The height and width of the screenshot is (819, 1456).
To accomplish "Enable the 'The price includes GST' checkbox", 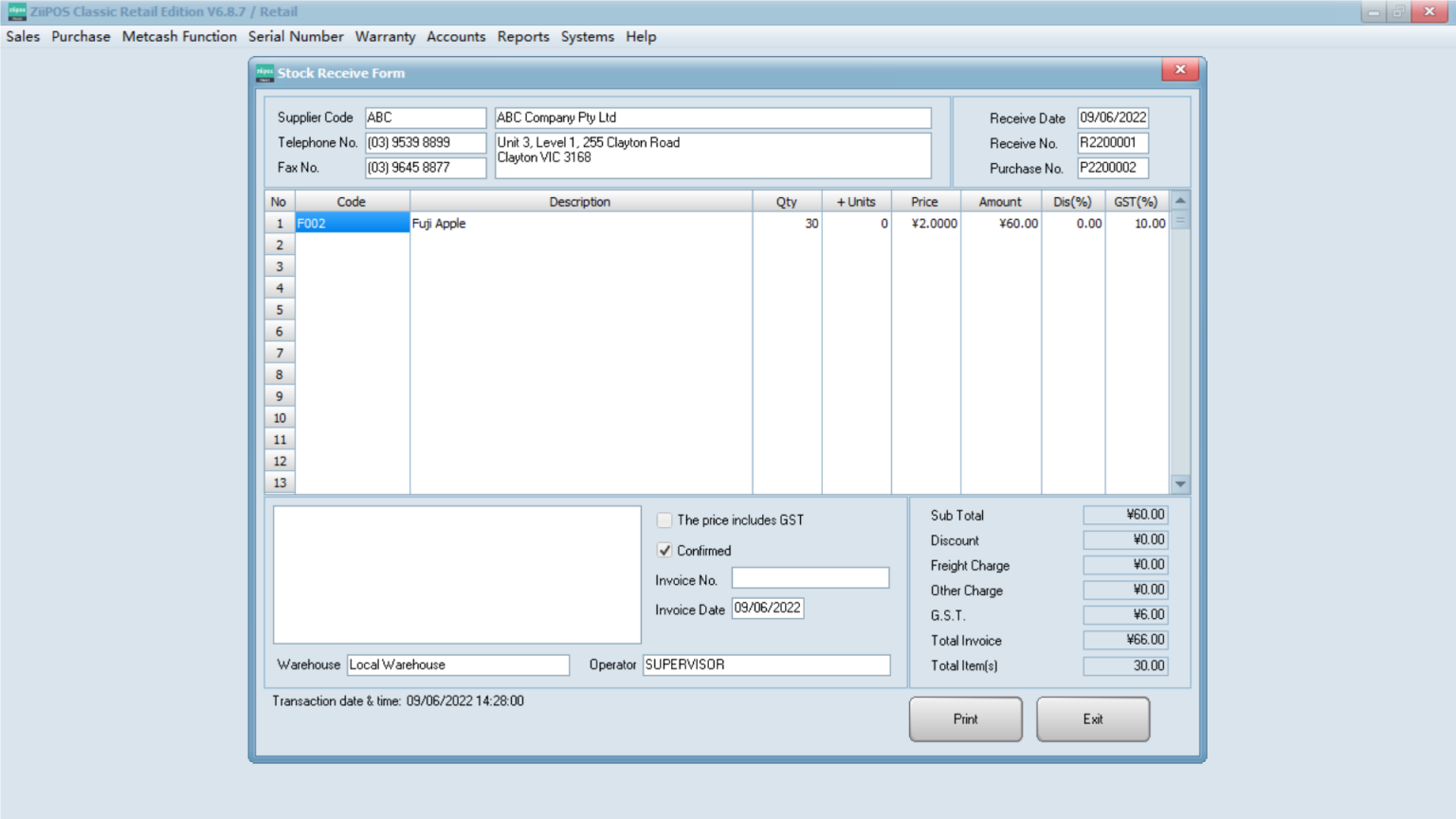I will [664, 519].
